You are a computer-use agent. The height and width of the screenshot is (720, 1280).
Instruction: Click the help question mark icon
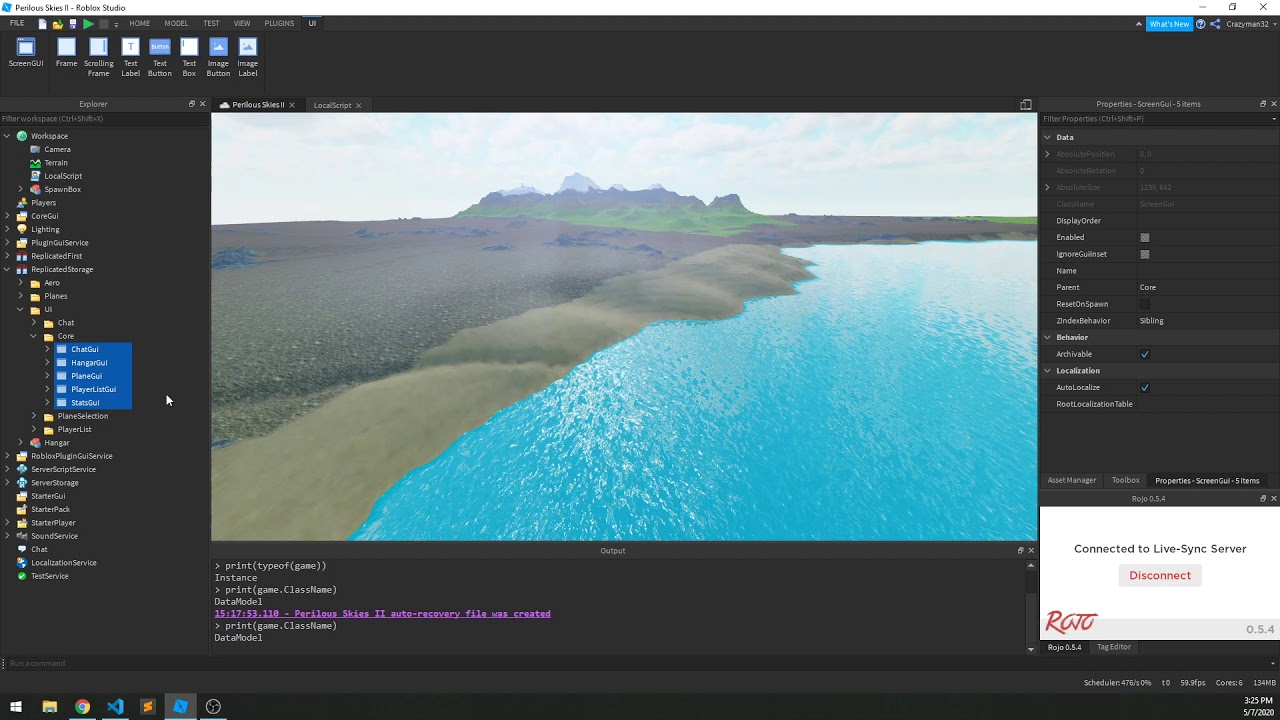coord(1201,24)
